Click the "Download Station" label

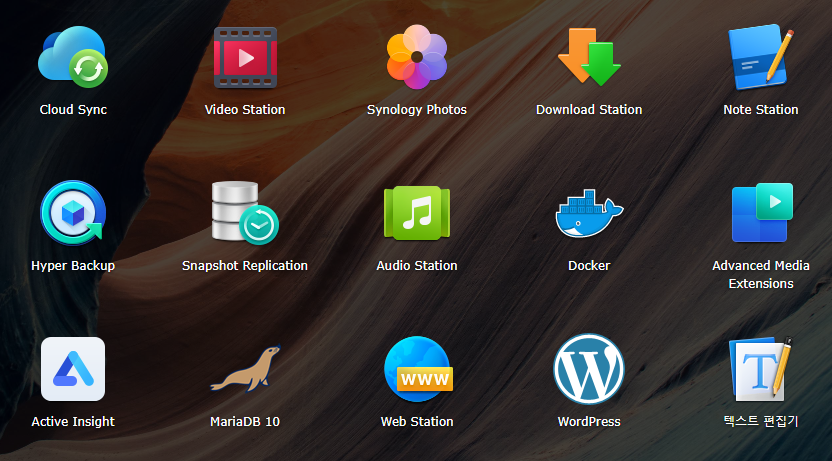click(x=589, y=110)
